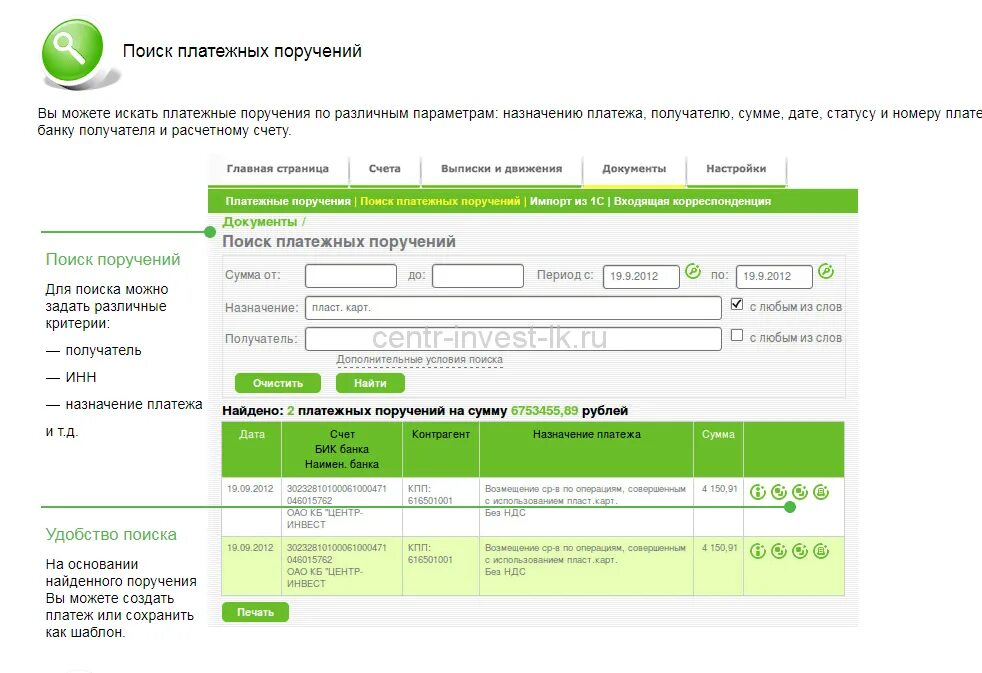This screenshot has width=982, height=673.
Task: Click copy icon left of document icon, first row
Action: pyautogui.click(x=800, y=492)
